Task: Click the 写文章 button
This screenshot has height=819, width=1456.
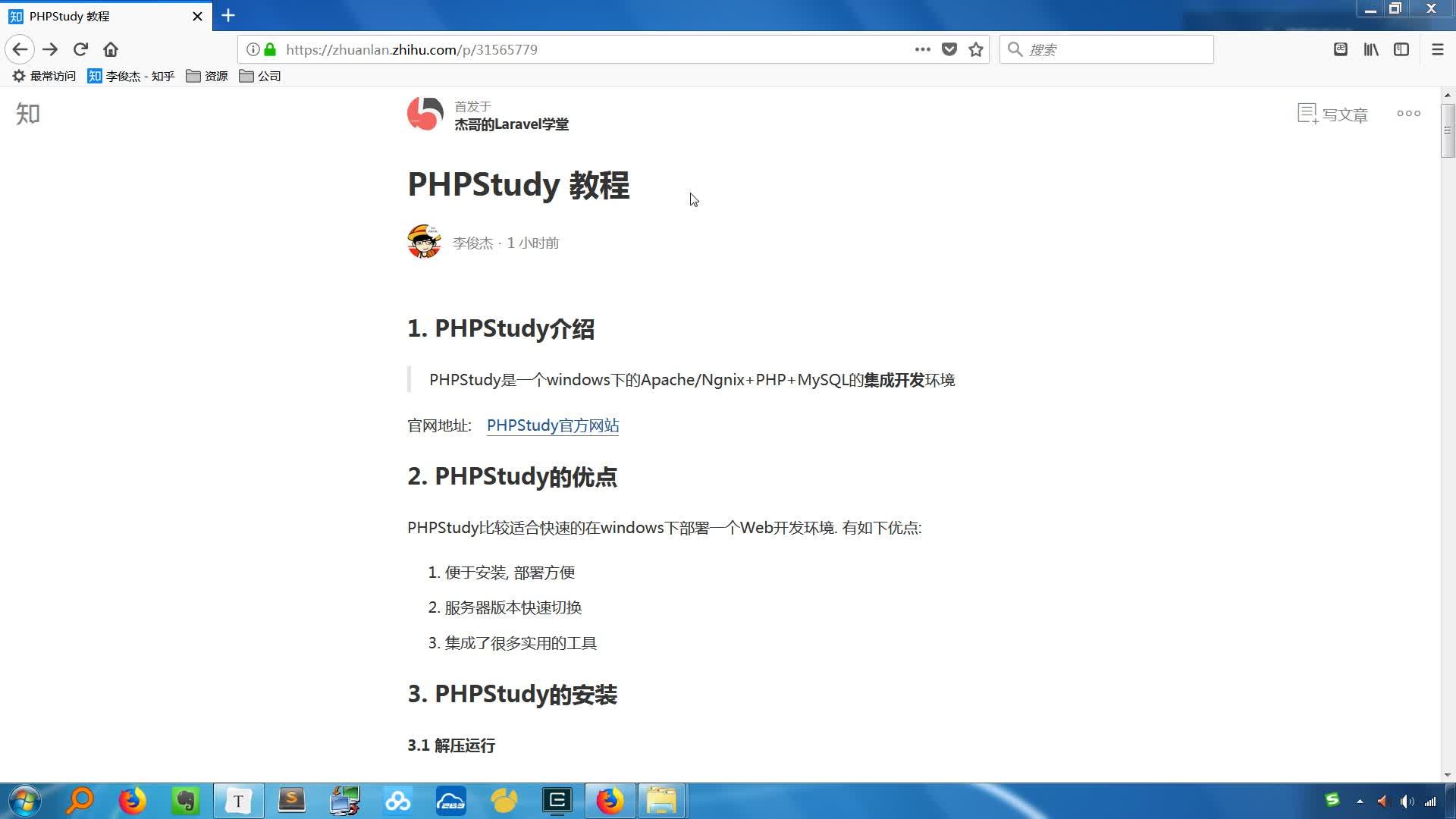Action: (x=1332, y=115)
